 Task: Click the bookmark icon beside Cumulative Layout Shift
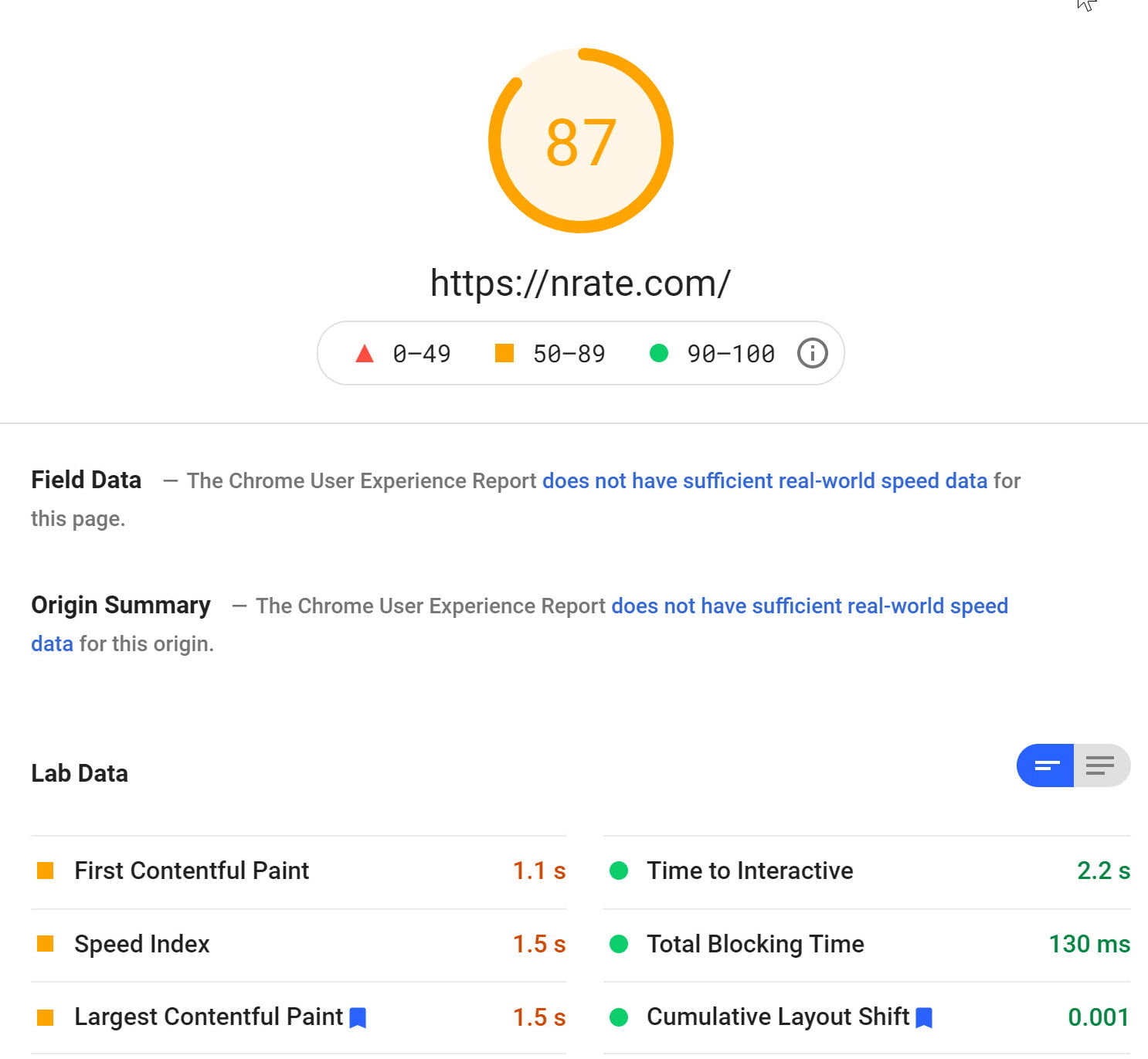click(x=924, y=1018)
